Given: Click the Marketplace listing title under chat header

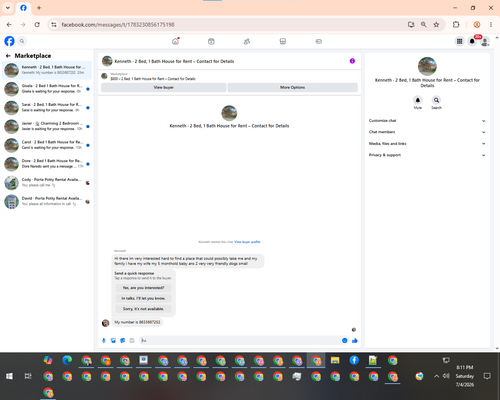Looking at the screenshot, I should (x=153, y=79).
